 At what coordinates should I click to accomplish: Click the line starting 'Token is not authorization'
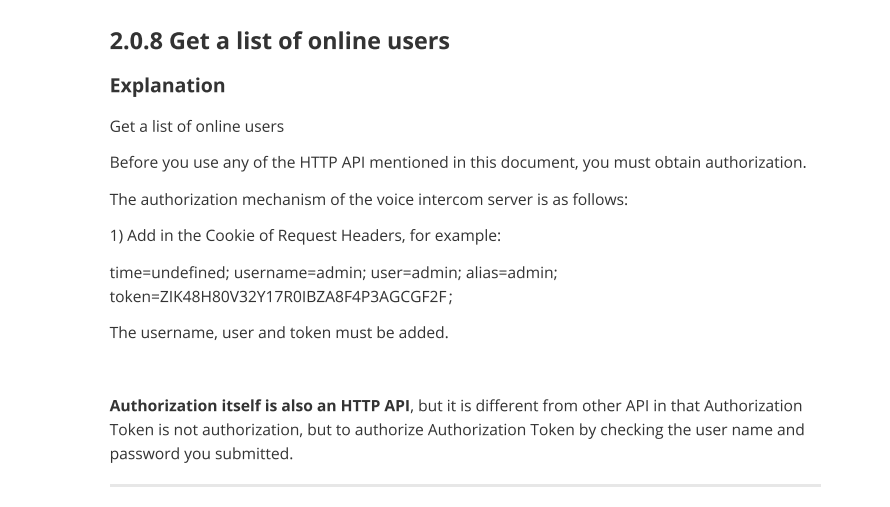click(457, 430)
